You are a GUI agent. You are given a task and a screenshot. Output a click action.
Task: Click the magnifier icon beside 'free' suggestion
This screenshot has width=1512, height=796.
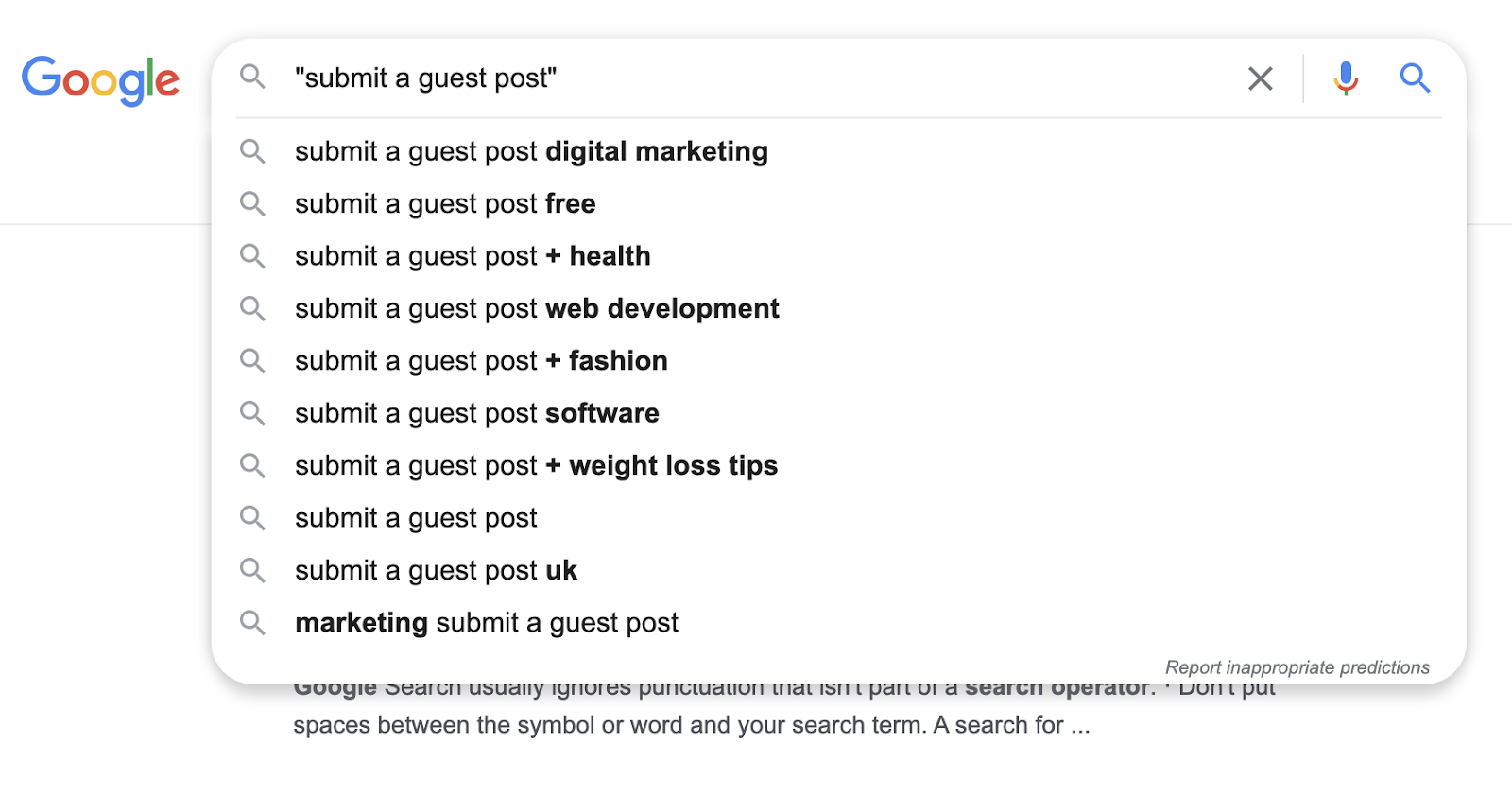(252, 203)
